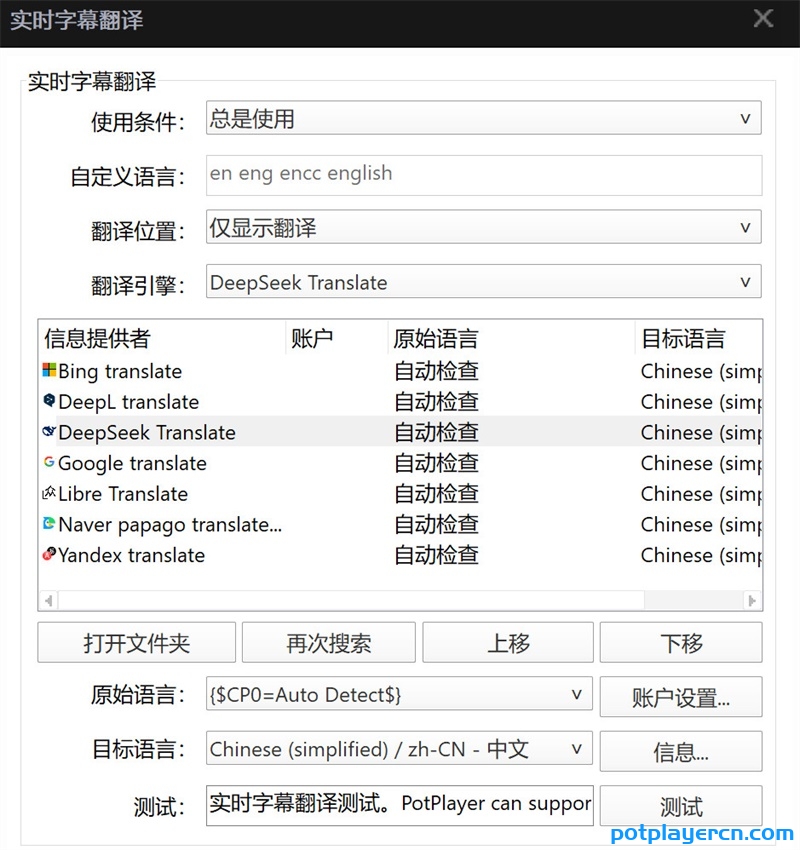
Task: Click the 测试 text input box
Action: (x=399, y=806)
